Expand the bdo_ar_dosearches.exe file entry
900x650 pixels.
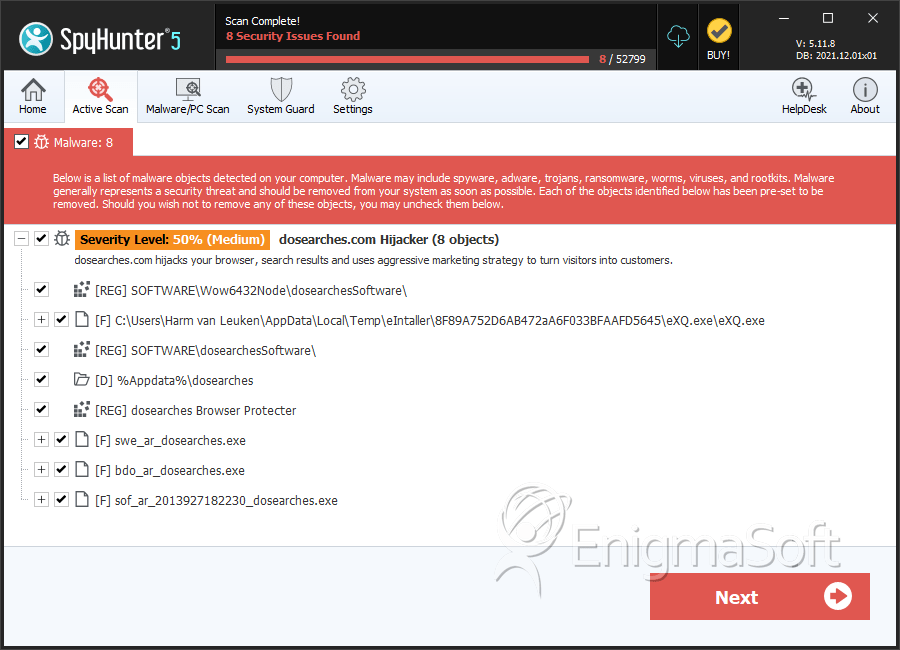pos(41,470)
